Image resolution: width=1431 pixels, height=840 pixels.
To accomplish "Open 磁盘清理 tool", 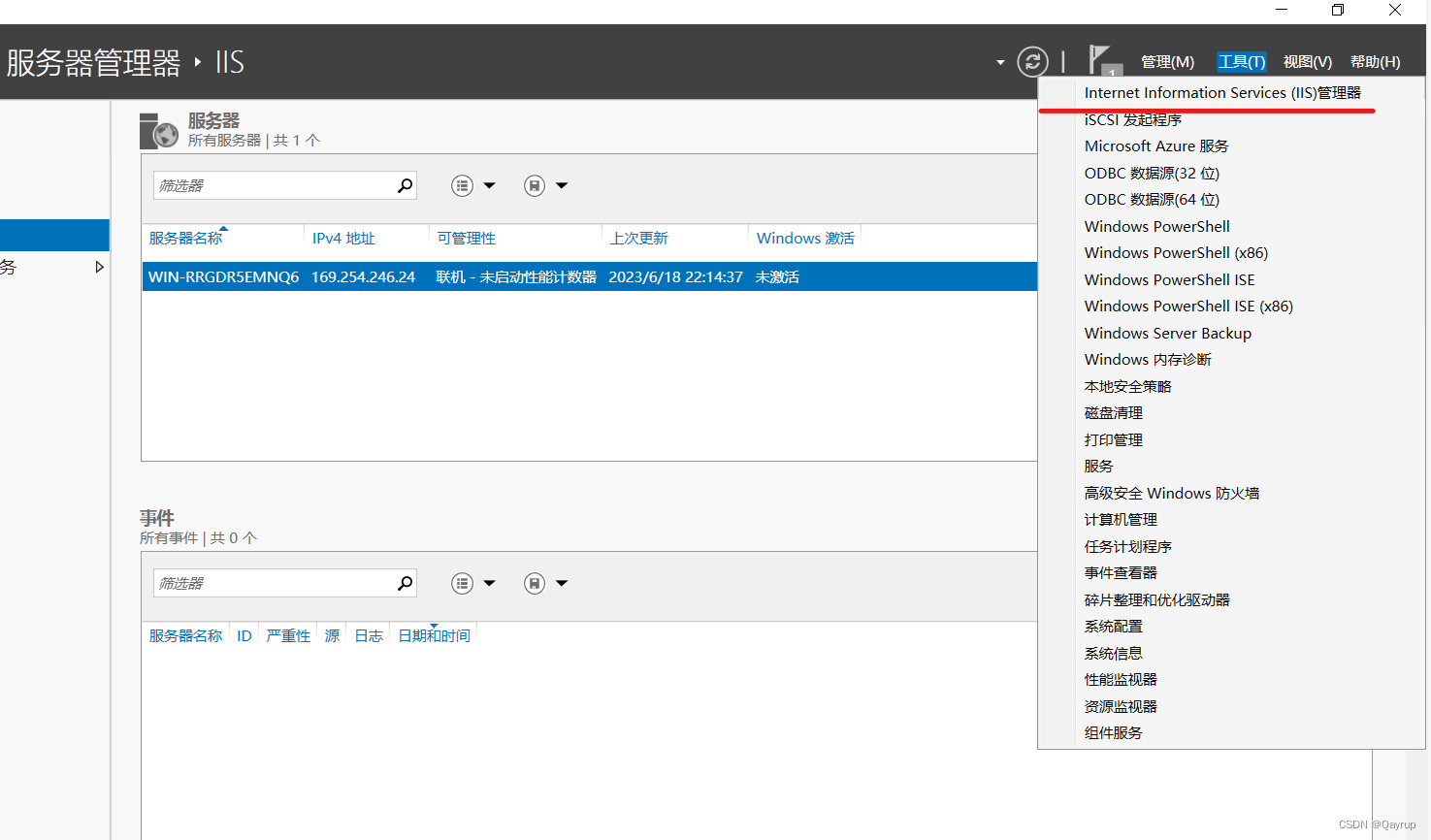I will click(x=1114, y=413).
